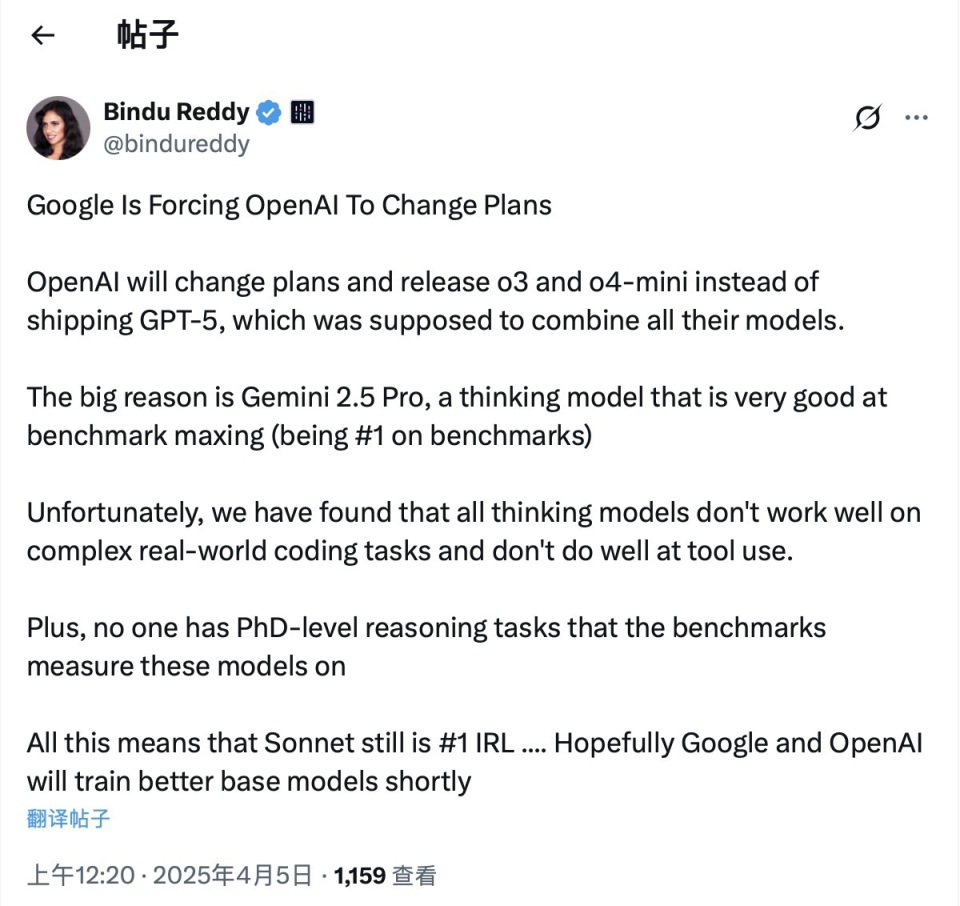
Task: Translate the post via 翻译帖子
Action: click(x=66, y=818)
